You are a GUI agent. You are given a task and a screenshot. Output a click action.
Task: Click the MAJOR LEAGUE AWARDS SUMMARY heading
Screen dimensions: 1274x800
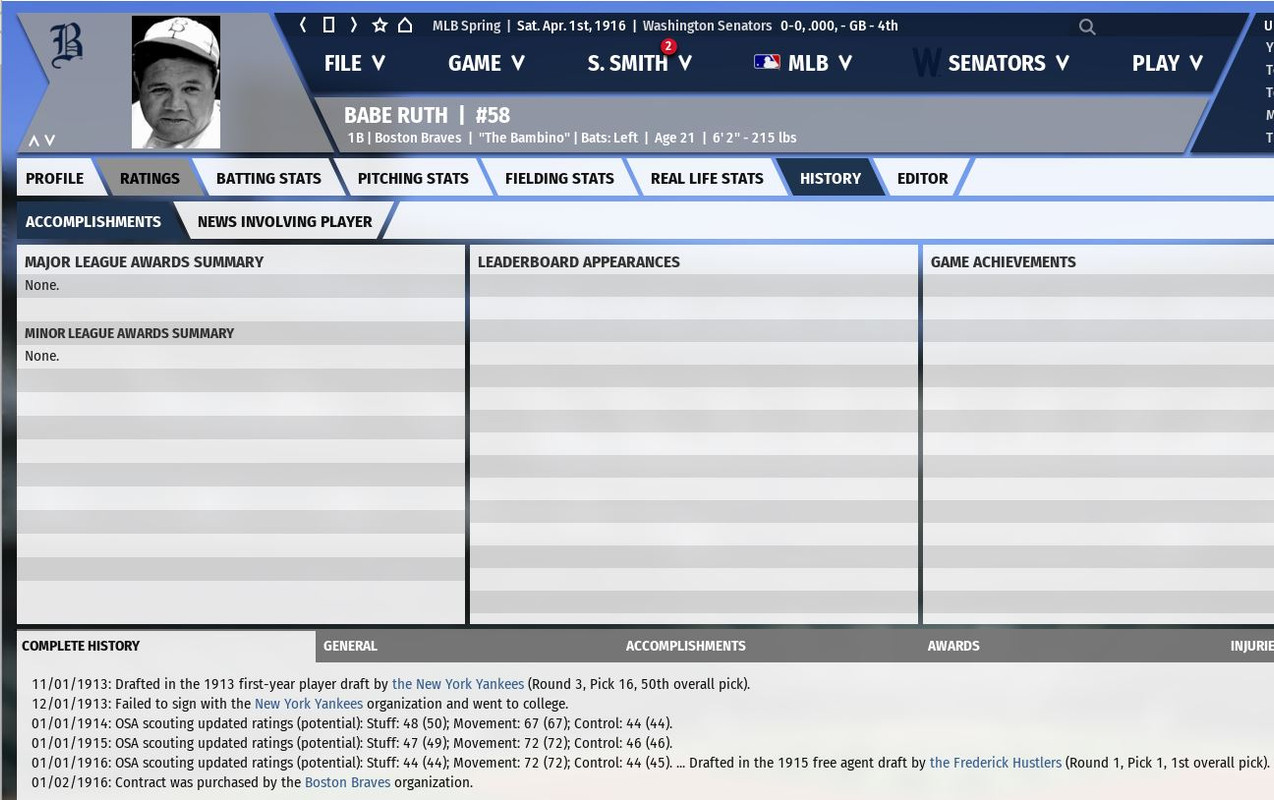point(144,262)
